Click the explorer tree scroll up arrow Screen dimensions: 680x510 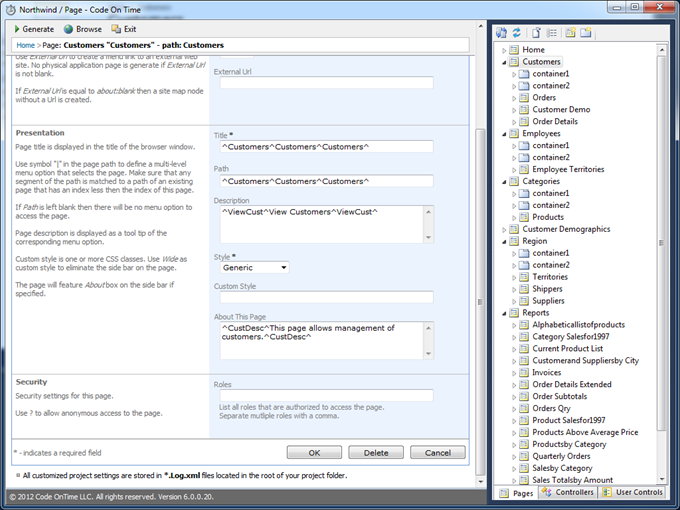click(662, 50)
